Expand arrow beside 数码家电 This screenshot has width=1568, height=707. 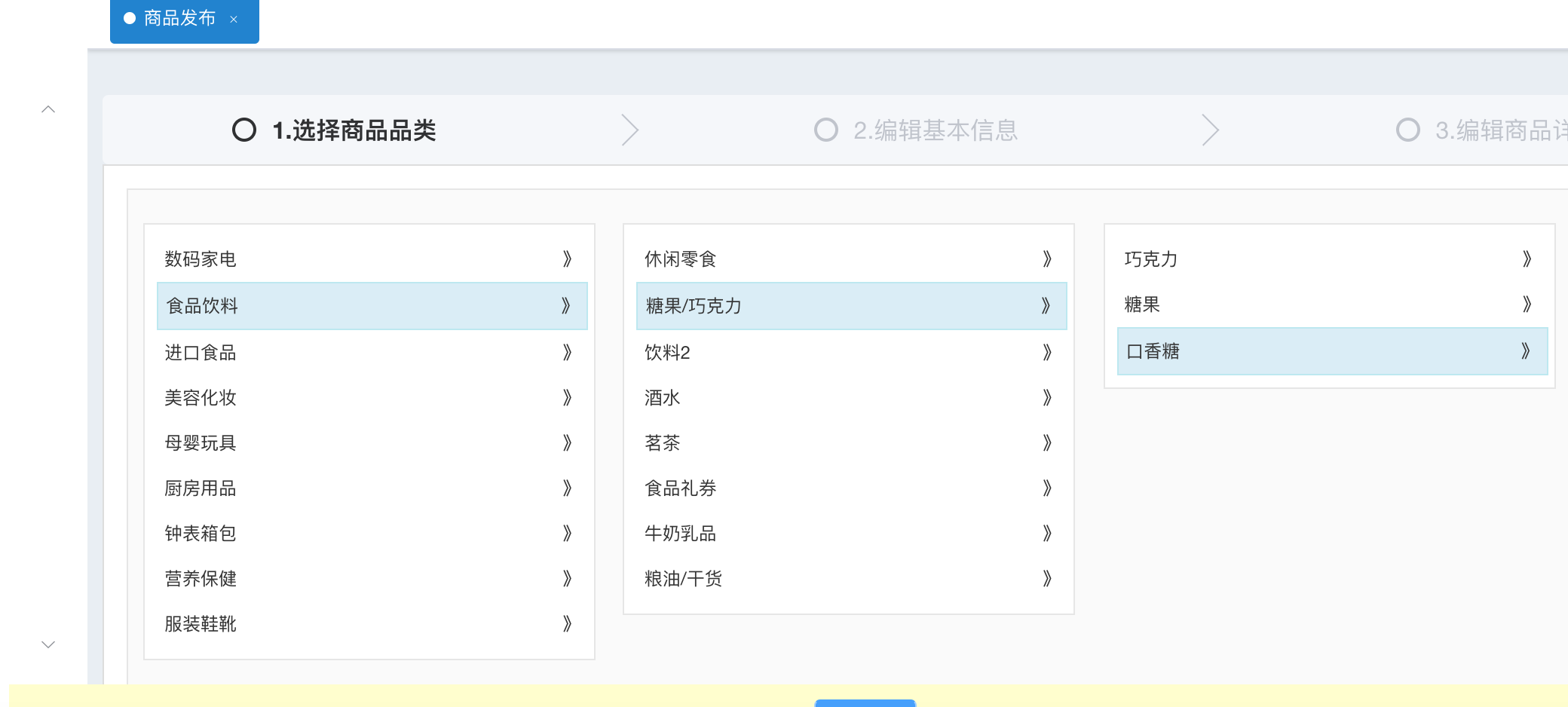click(x=567, y=259)
